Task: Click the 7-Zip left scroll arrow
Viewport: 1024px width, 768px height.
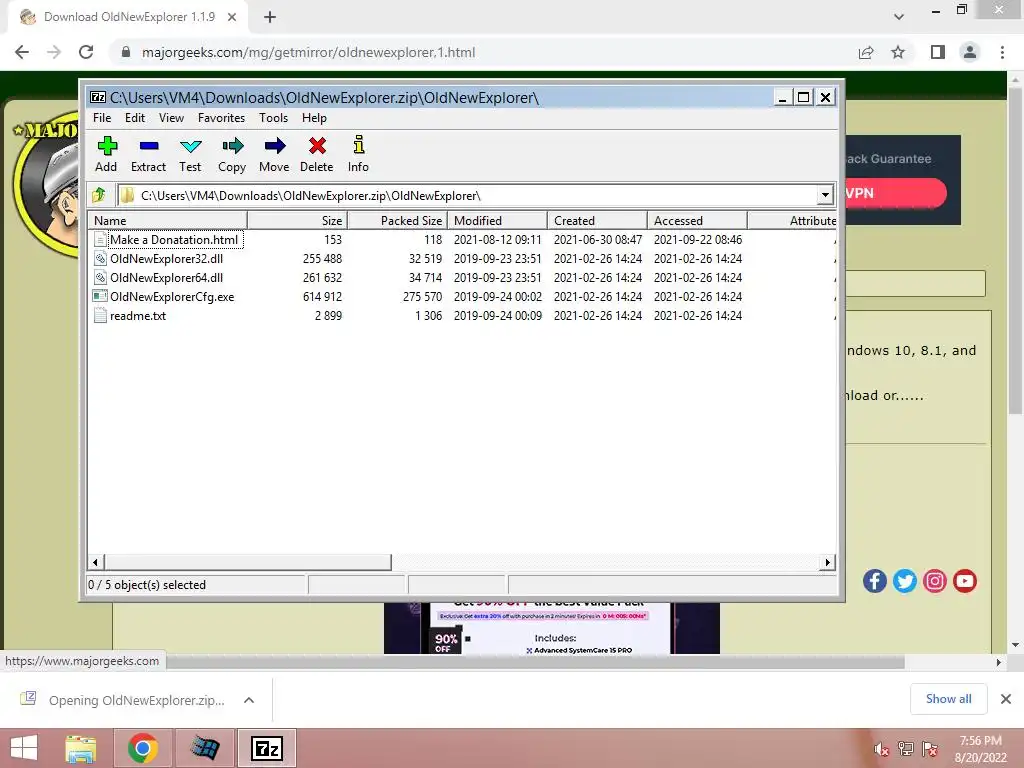Action: click(96, 562)
